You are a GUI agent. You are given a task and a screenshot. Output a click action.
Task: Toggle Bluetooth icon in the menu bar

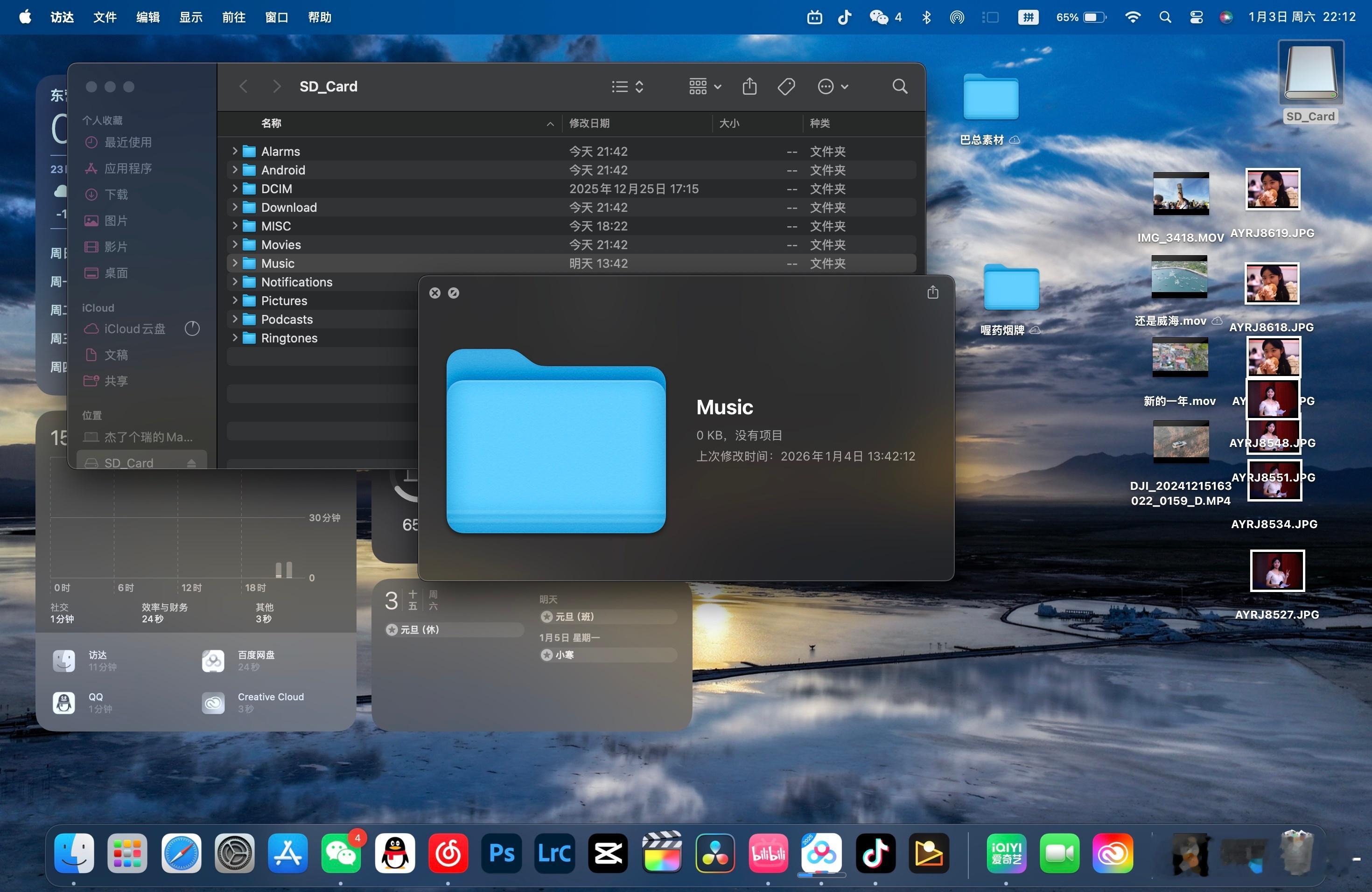926,17
